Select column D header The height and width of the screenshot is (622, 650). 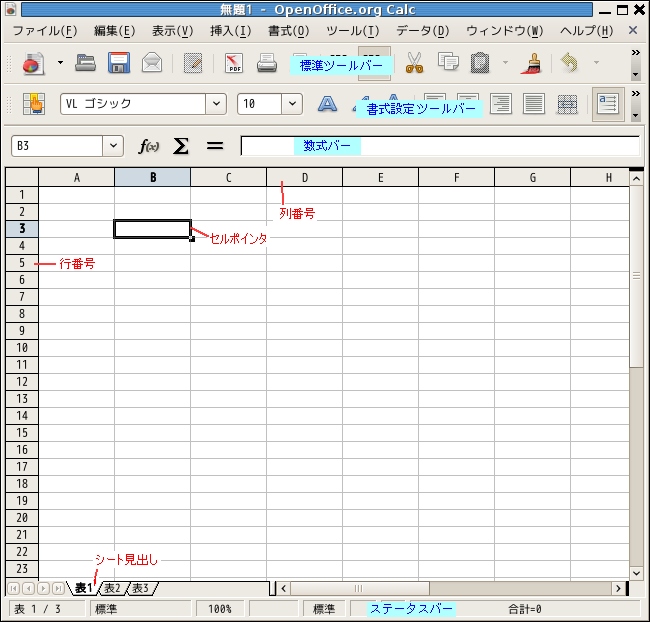(x=304, y=177)
